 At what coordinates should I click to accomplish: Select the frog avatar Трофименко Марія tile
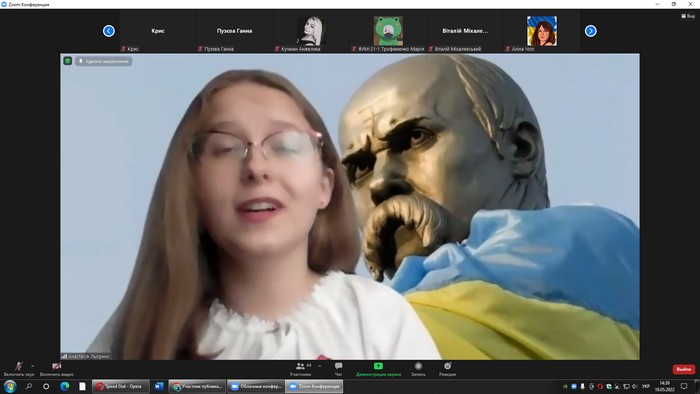tap(388, 31)
